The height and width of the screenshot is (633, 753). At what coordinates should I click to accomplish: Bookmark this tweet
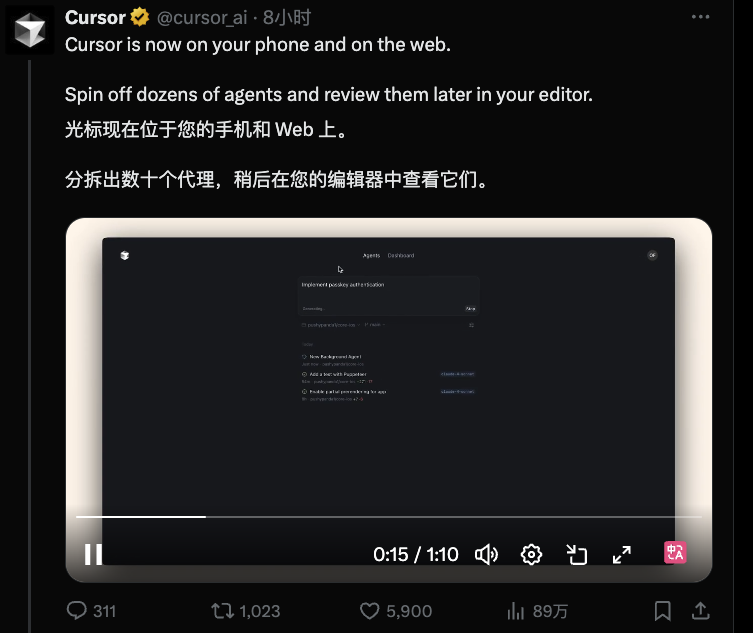point(663,611)
